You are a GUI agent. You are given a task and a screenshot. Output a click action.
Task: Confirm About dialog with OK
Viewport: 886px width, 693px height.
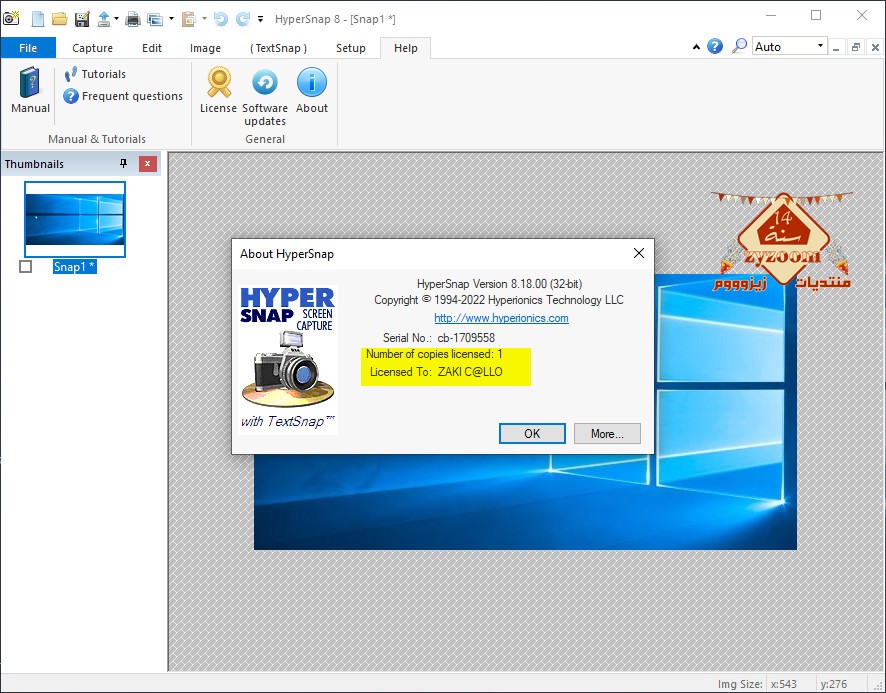(x=532, y=434)
